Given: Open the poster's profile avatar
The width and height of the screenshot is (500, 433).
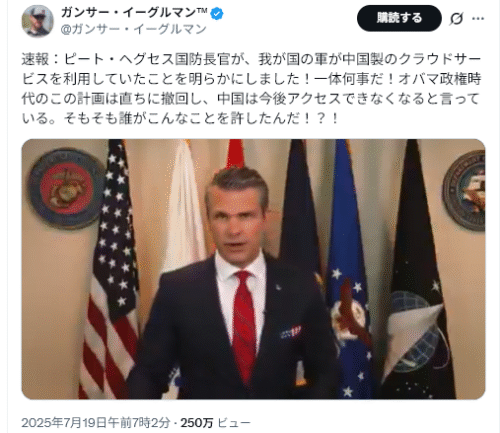Looking at the screenshot, I should pyautogui.click(x=37, y=21).
